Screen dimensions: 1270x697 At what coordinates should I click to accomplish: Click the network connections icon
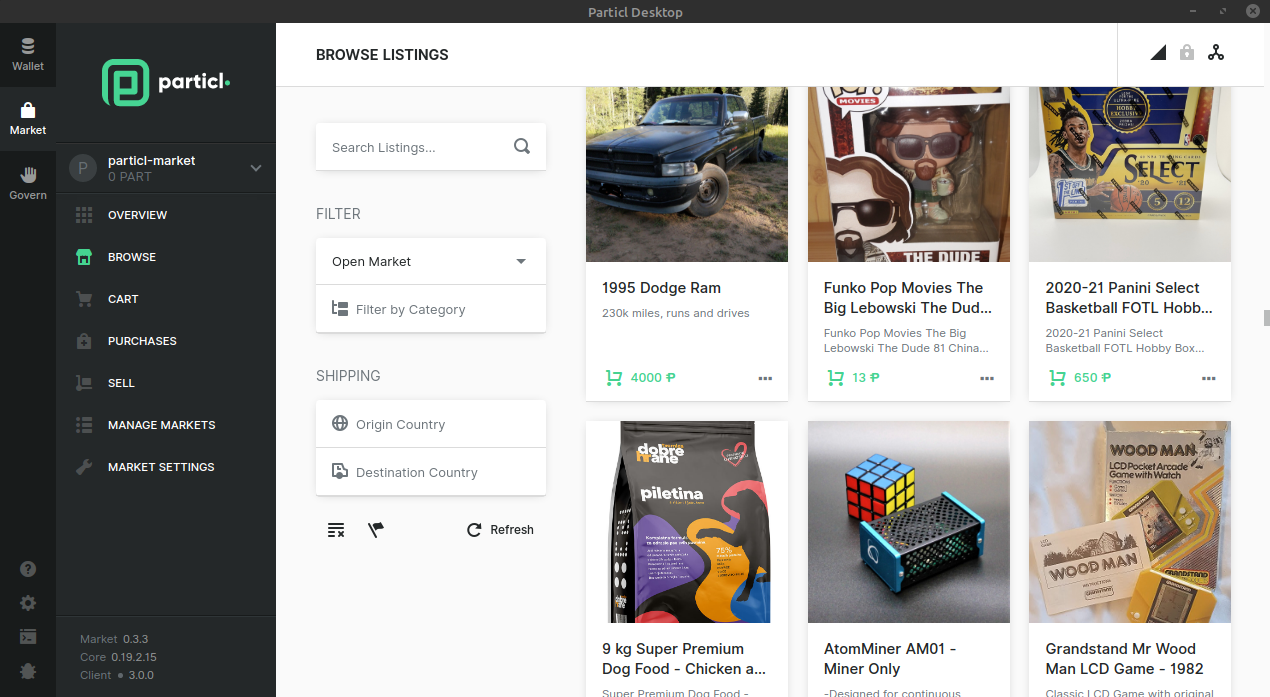coord(1216,53)
